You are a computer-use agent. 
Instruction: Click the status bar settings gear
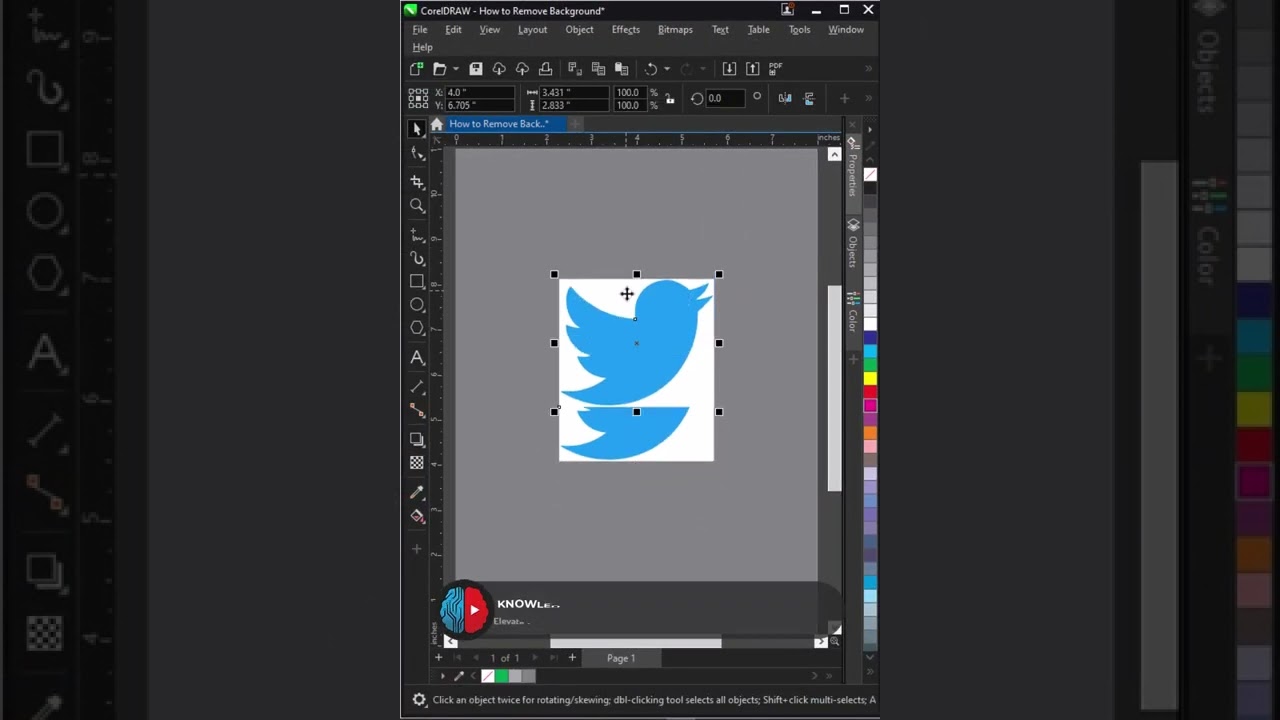[419, 700]
